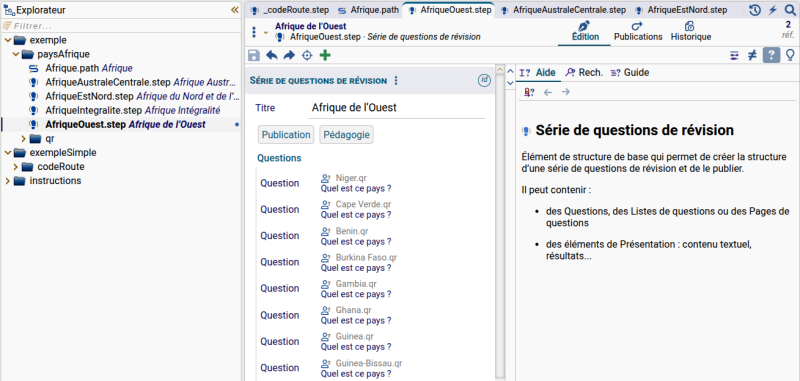Collapse the Explorateur panel with double chevron
The width and height of the screenshot is (800, 381).
(235, 10)
